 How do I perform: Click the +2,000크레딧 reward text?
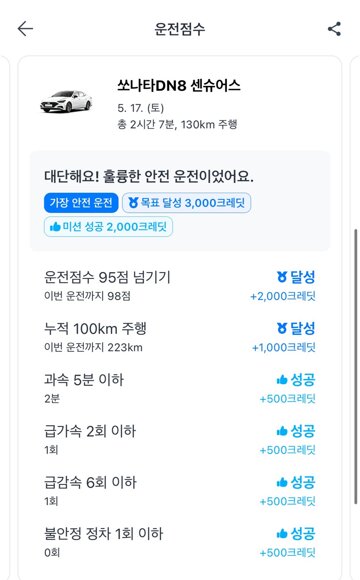[283, 296]
